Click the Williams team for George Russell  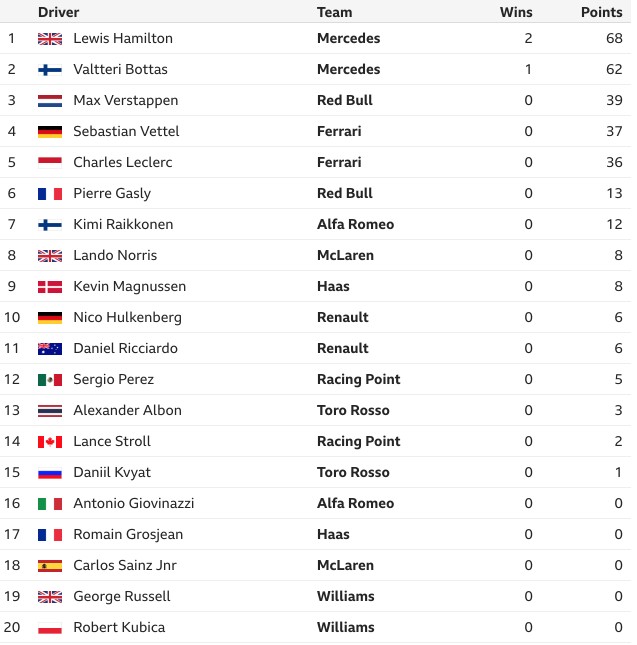pos(346,596)
